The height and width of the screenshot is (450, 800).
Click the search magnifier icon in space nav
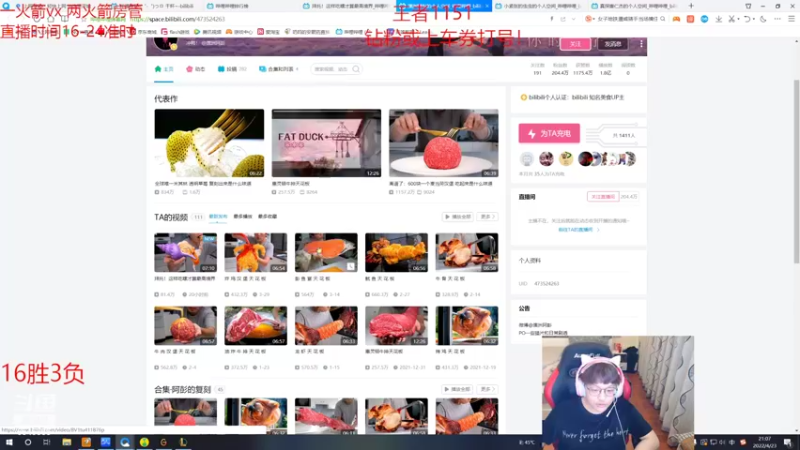pos(356,69)
